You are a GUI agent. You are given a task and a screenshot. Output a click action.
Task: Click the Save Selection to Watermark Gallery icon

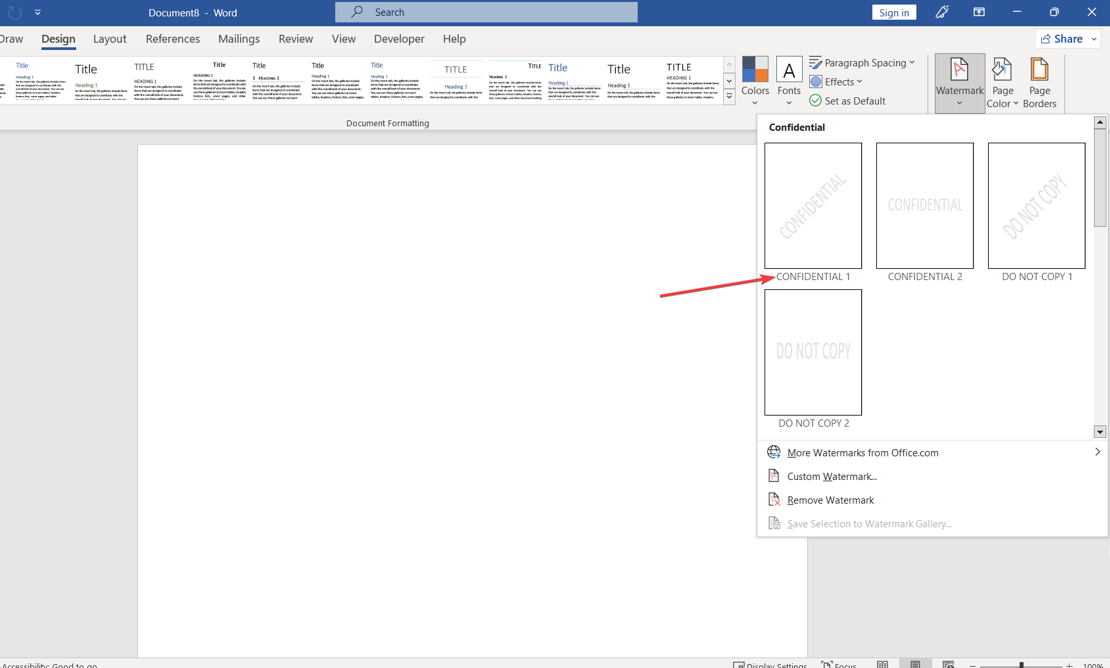tap(774, 524)
